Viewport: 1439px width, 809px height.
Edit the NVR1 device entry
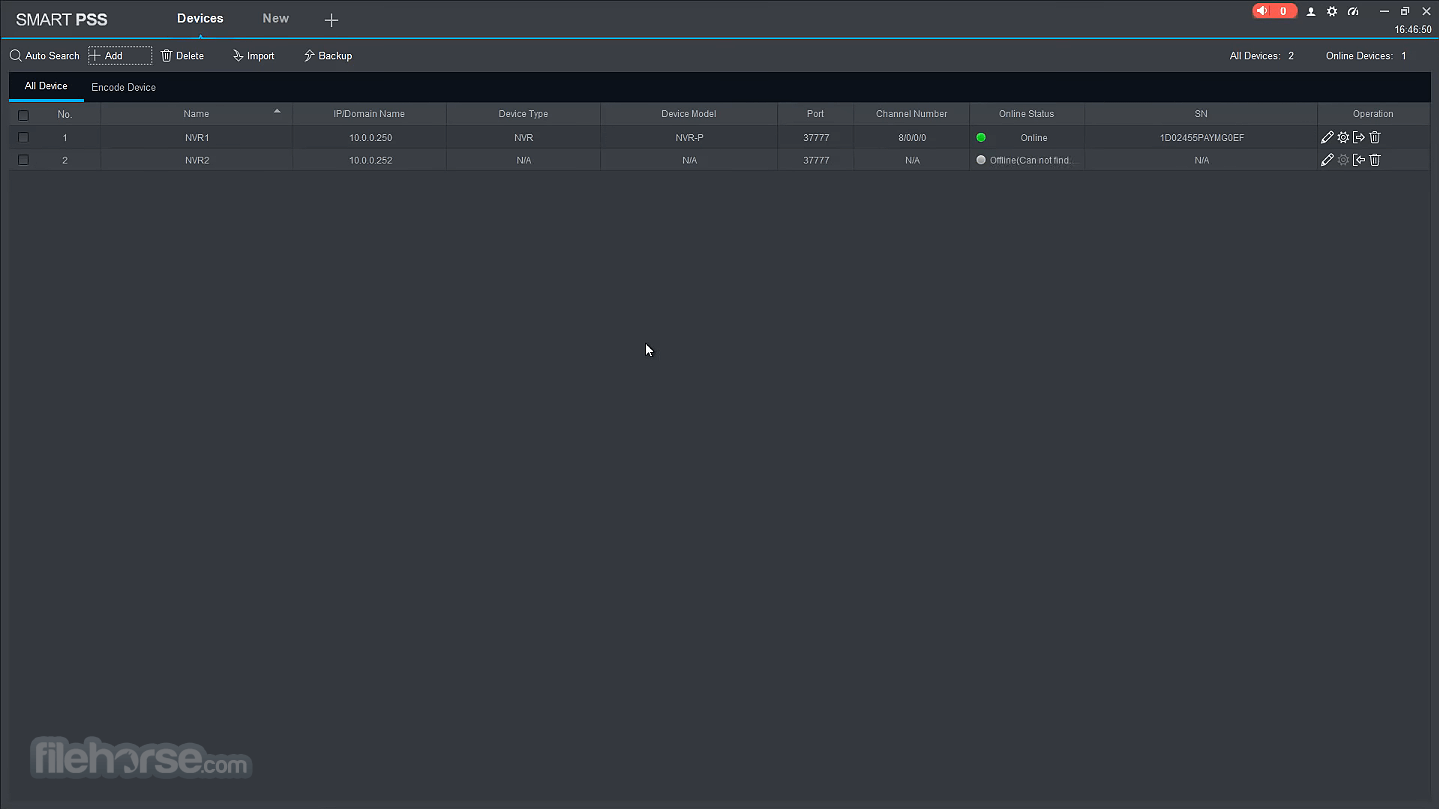coord(1327,137)
